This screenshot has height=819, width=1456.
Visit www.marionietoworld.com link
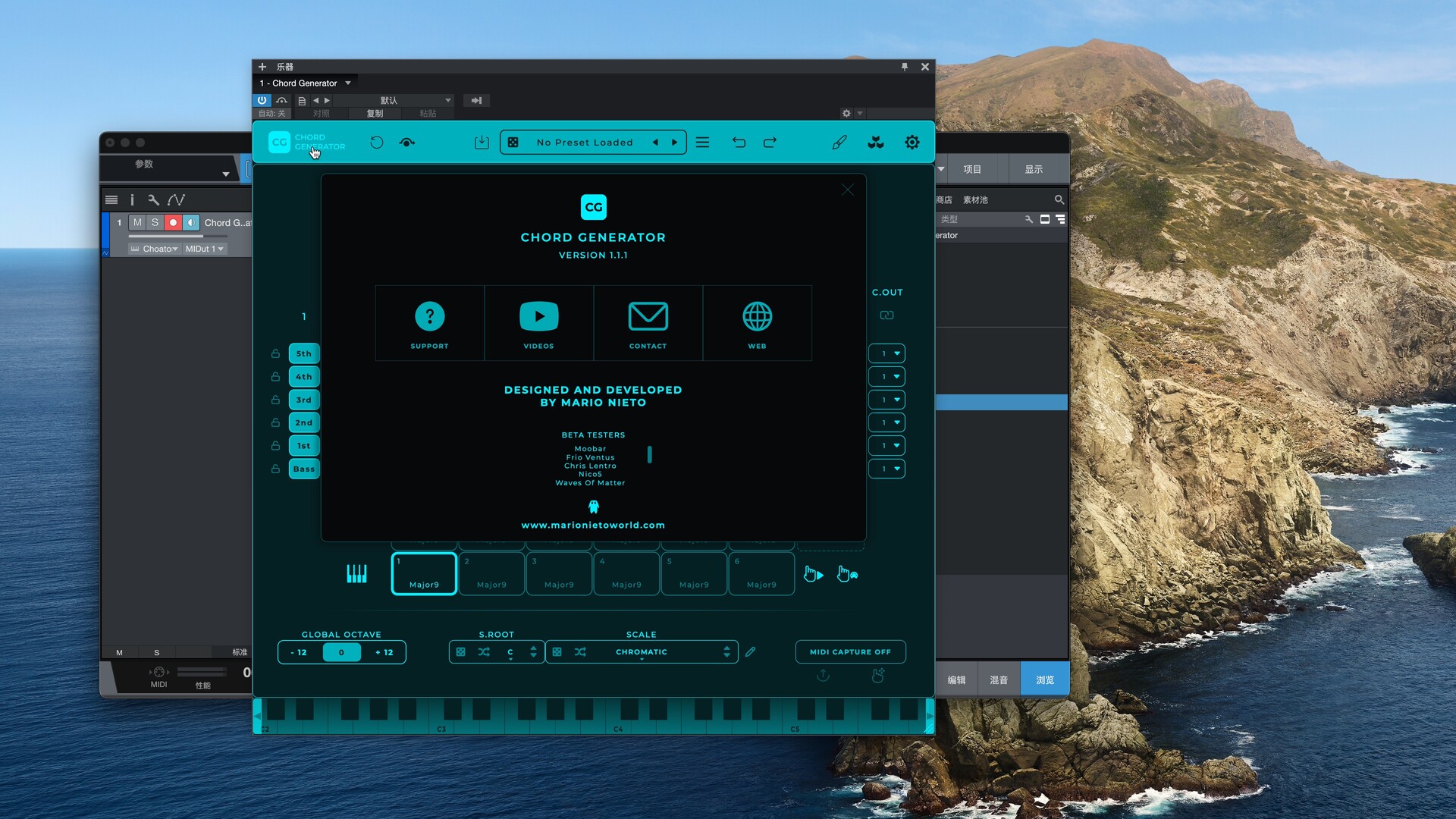(x=593, y=525)
